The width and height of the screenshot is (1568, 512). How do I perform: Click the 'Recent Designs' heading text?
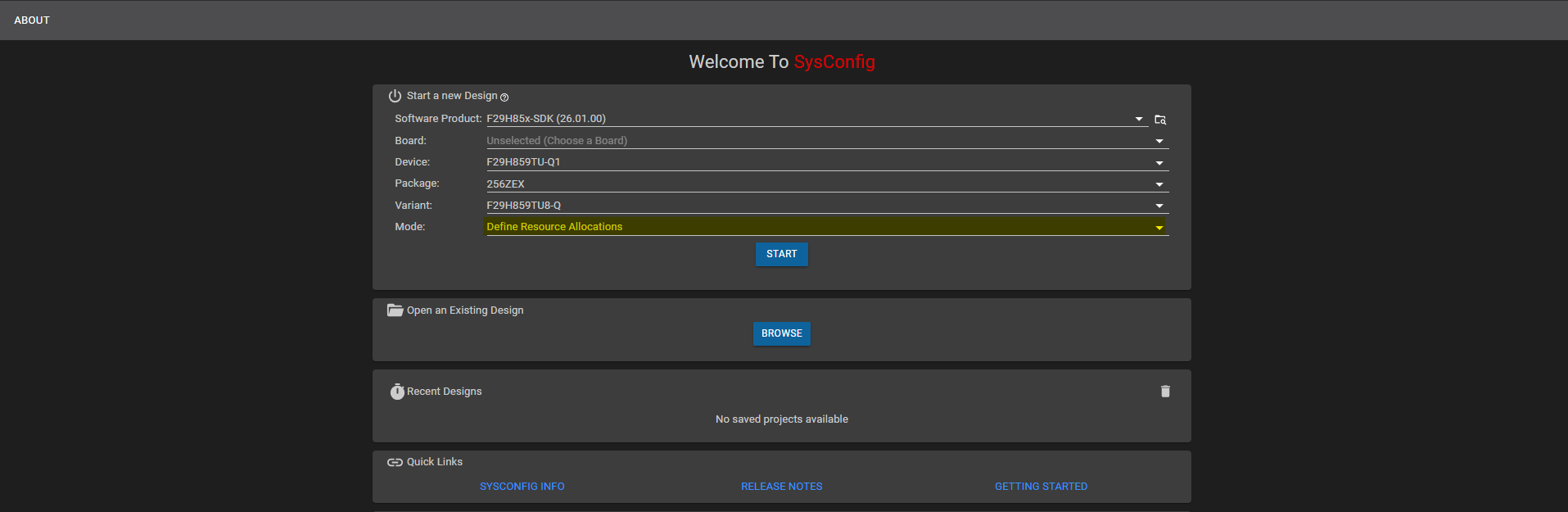445,392
